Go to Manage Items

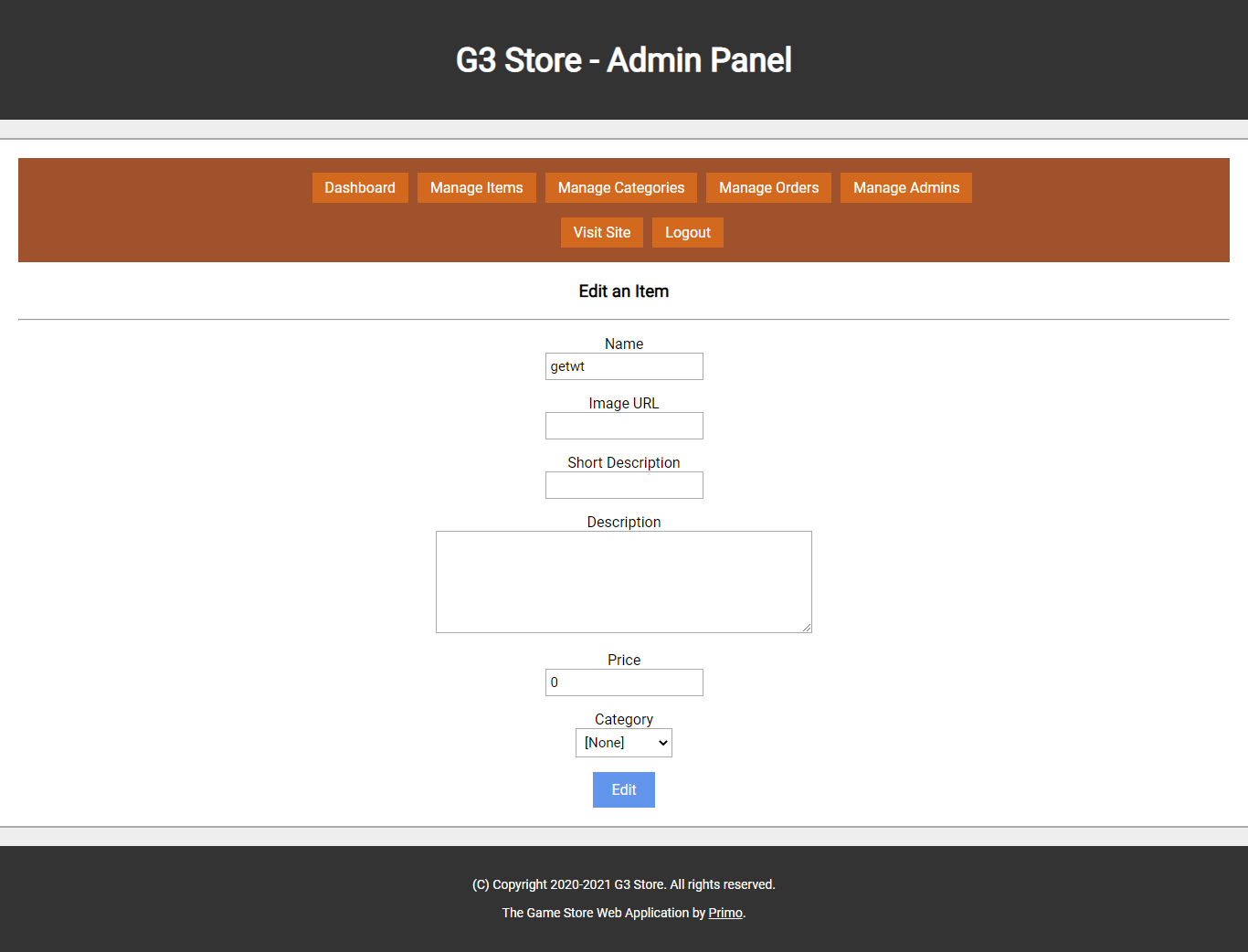point(477,187)
